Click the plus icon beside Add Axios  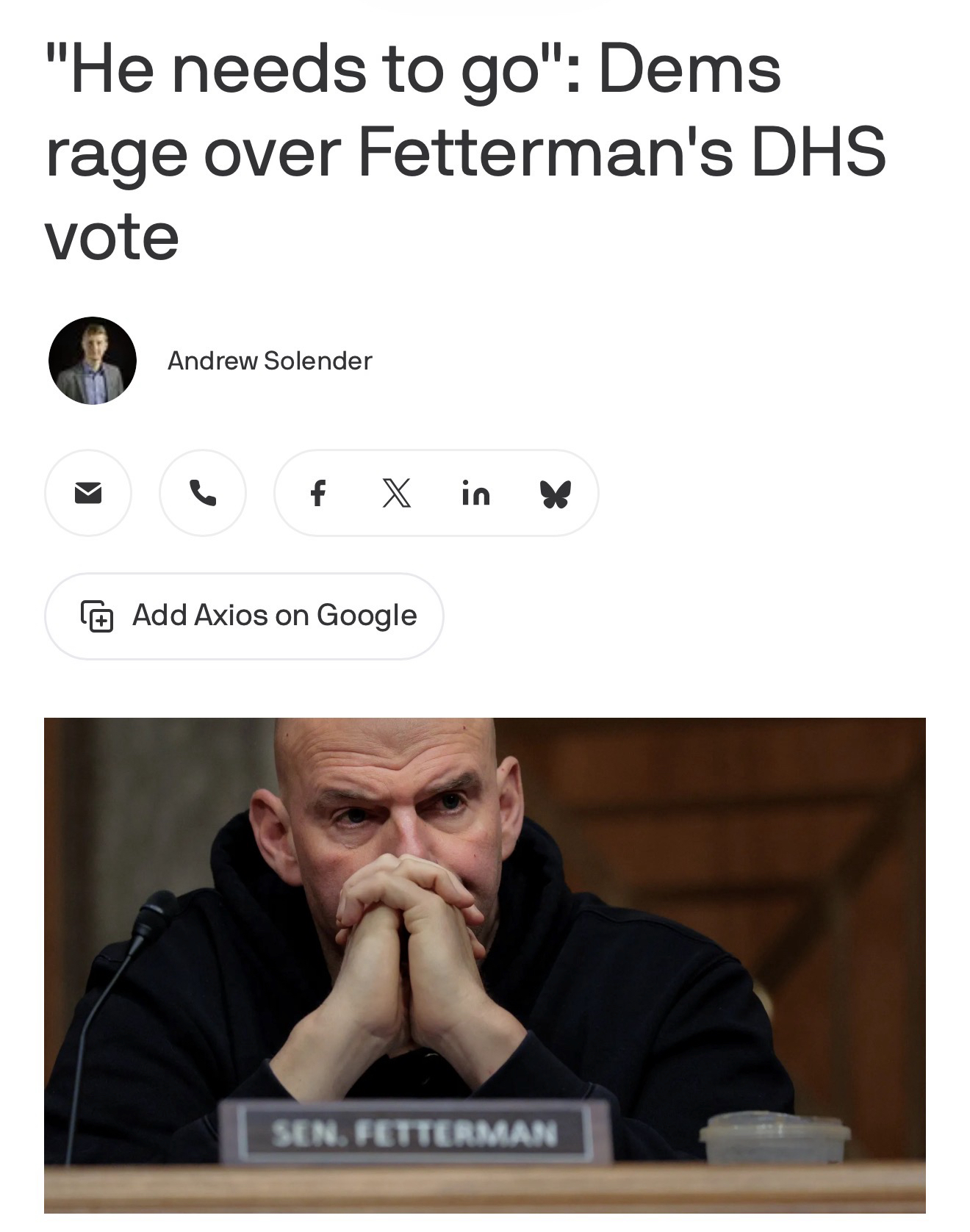[x=96, y=616]
